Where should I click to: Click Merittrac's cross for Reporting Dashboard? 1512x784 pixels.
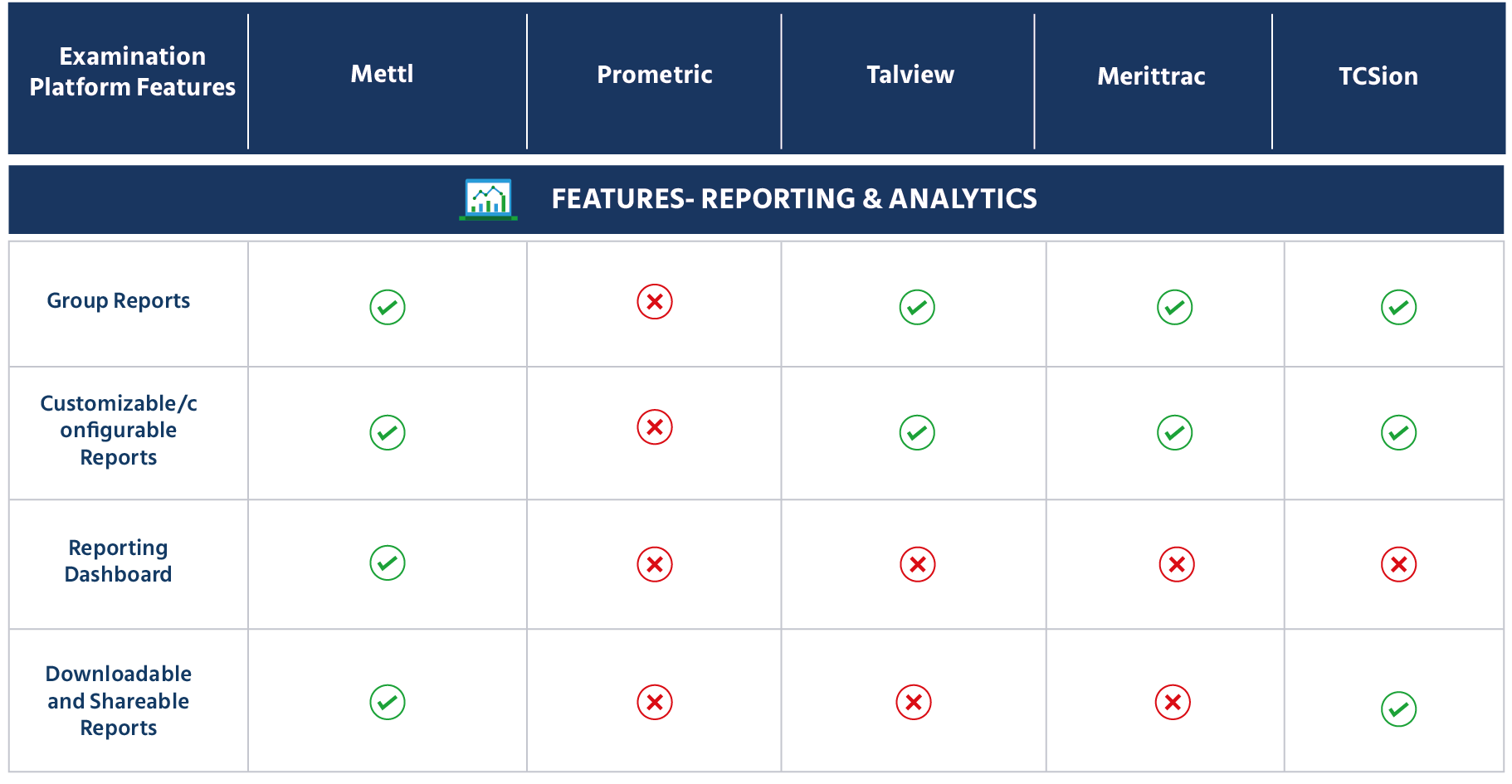point(1177,564)
